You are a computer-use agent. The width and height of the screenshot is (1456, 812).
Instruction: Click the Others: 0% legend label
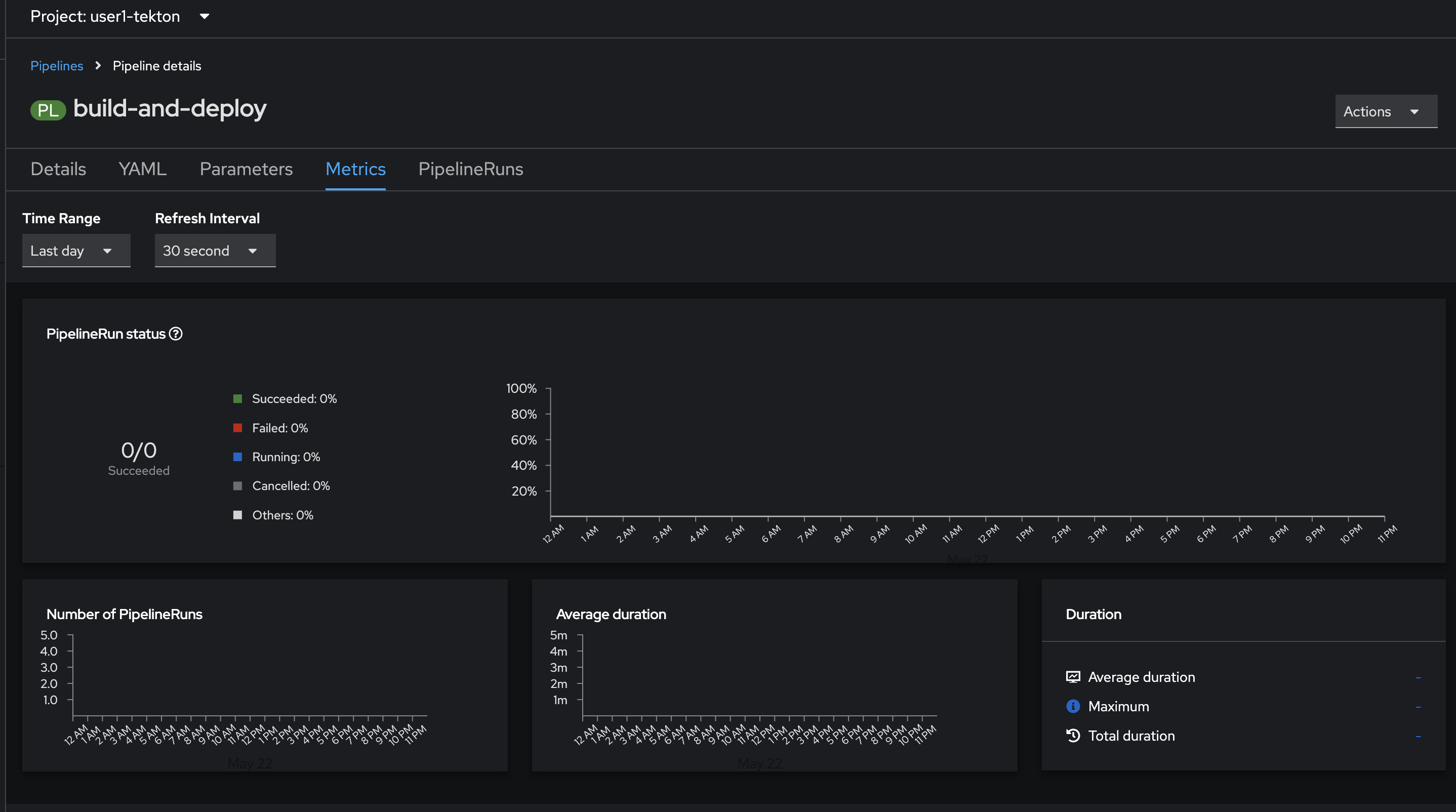pyautogui.click(x=282, y=515)
